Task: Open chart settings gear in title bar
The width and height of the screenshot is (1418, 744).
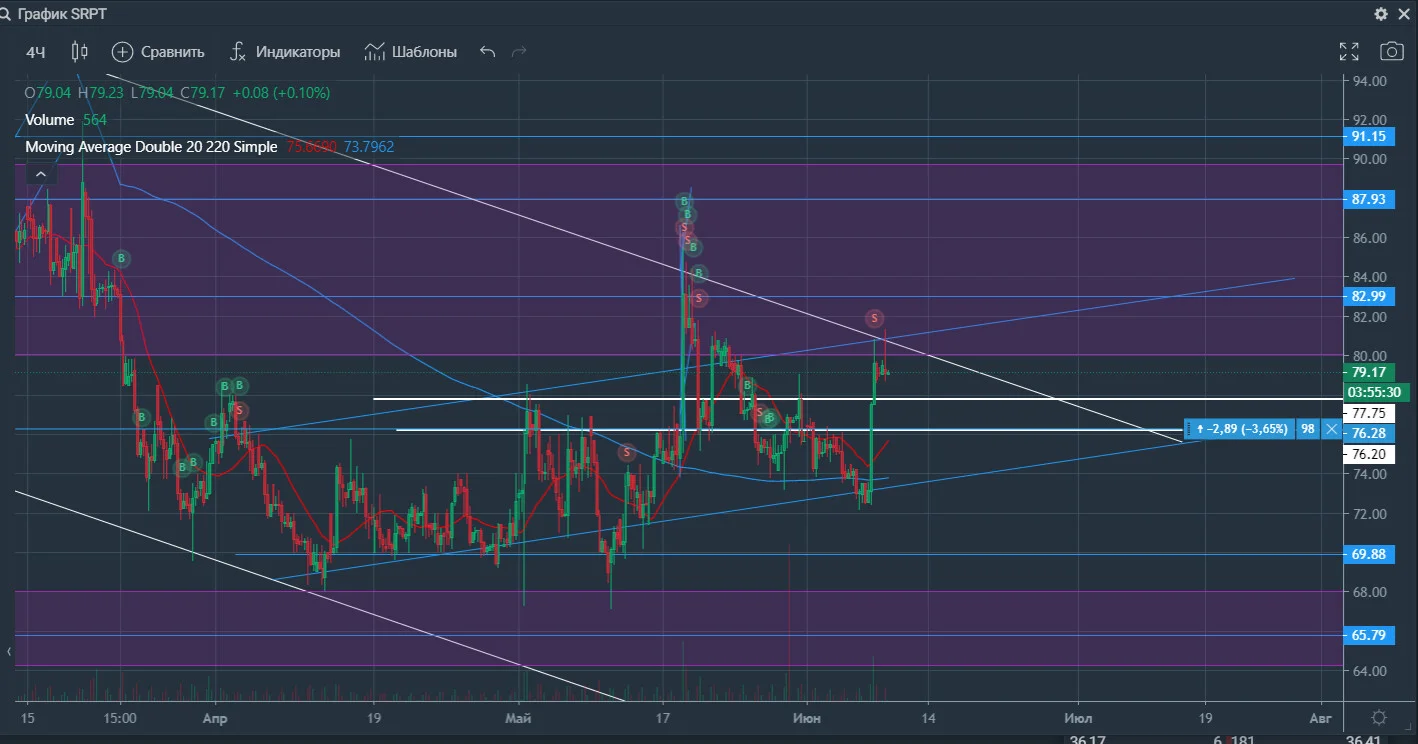Action: pyautogui.click(x=1381, y=14)
